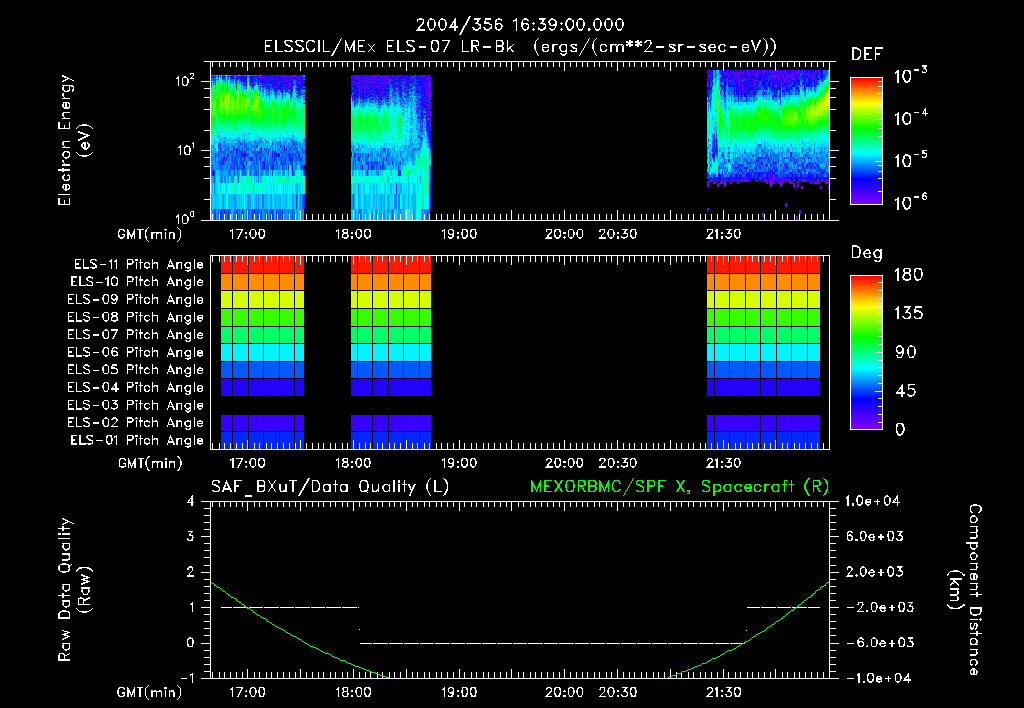Select the ELS-11 Pitch Angle row label
The height and width of the screenshot is (708, 1024).
pyautogui.click(x=138, y=265)
